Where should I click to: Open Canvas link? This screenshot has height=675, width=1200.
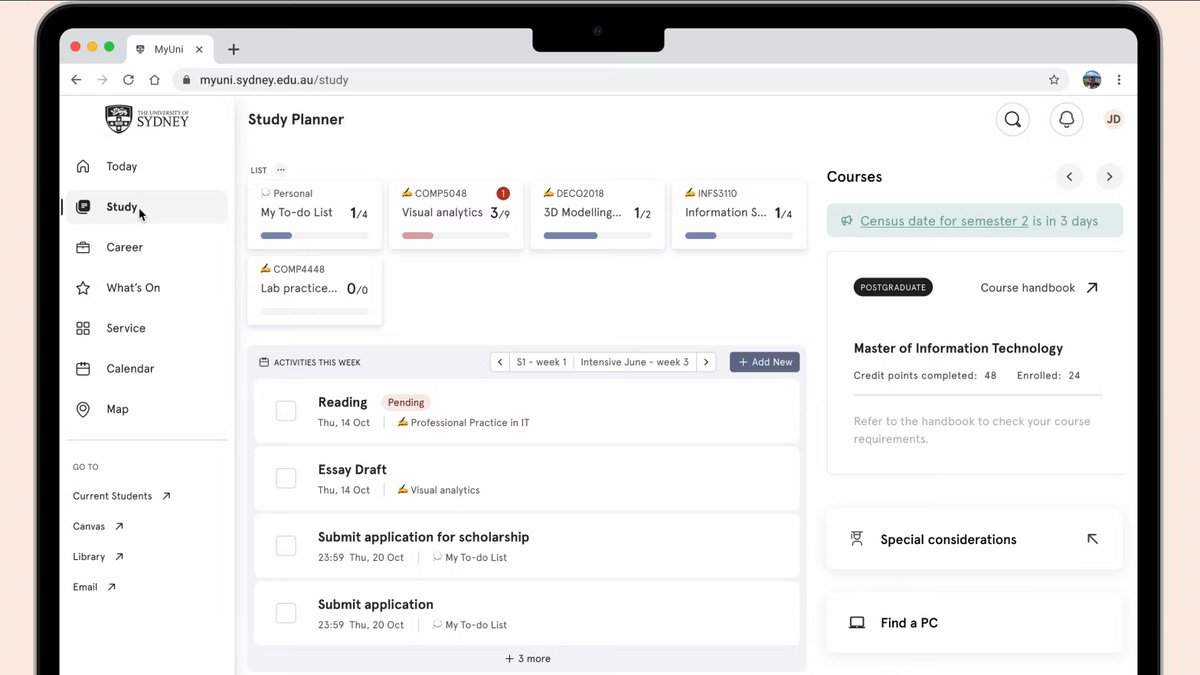coord(98,526)
